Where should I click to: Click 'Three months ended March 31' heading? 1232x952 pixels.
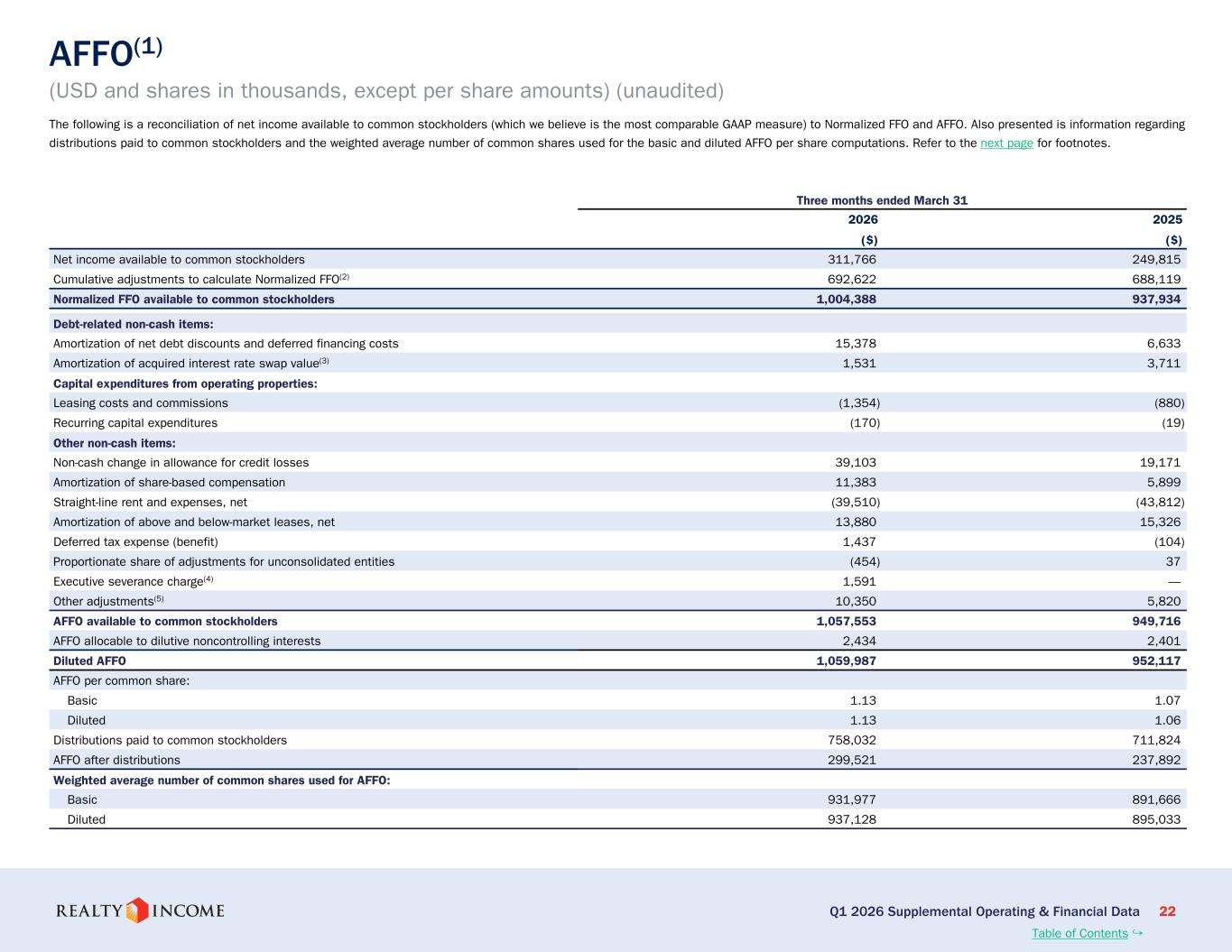coord(882,200)
